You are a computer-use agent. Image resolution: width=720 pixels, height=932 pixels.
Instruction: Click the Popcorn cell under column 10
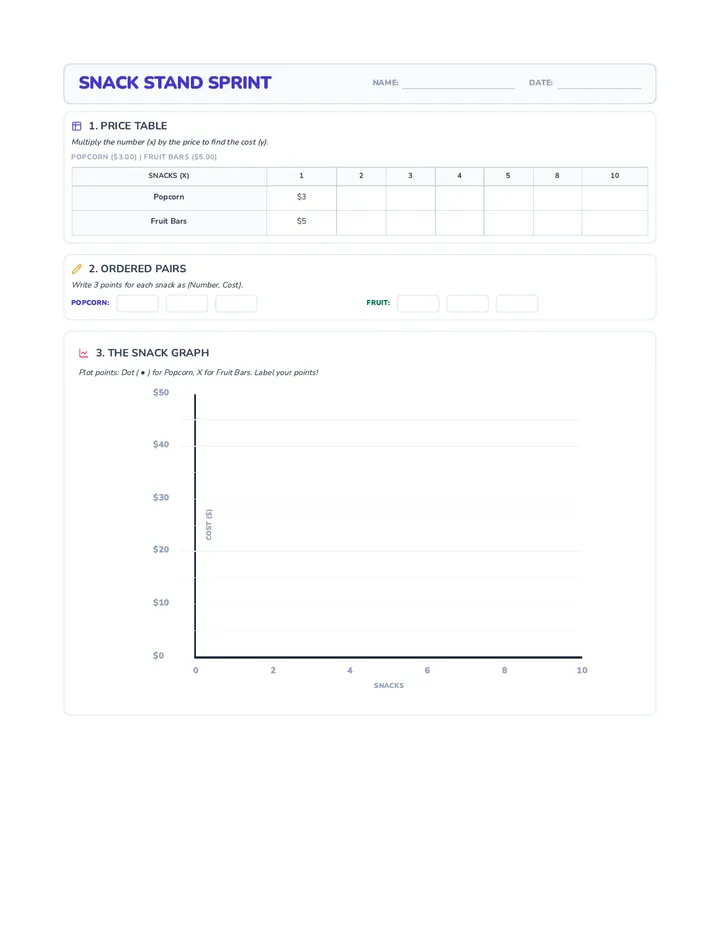click(615, 198)
